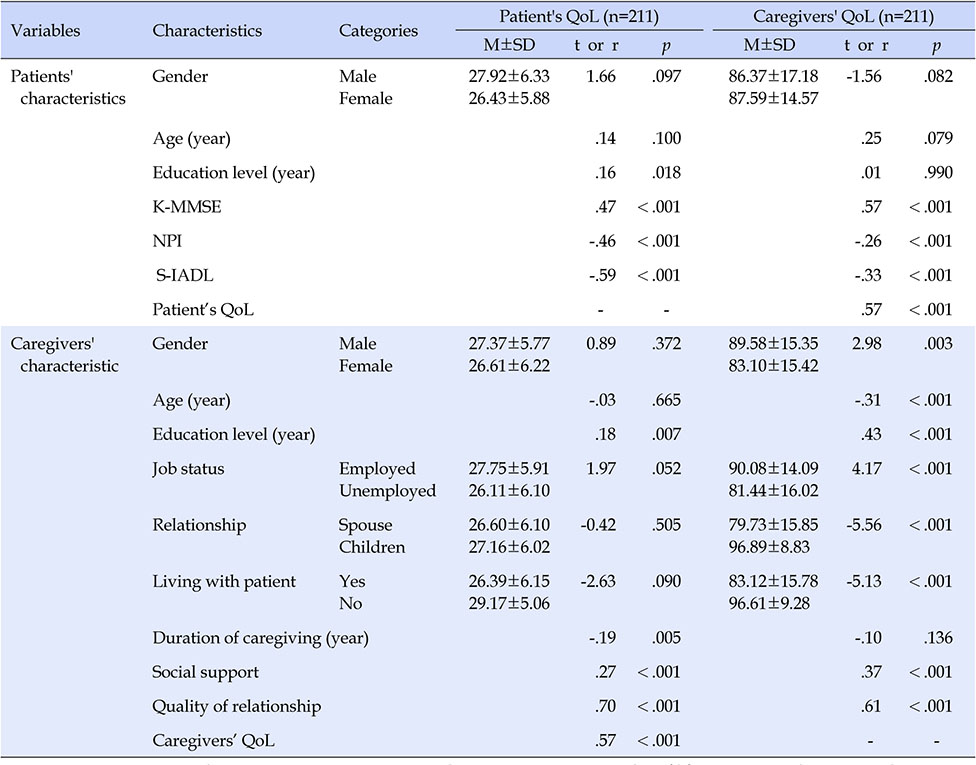Image resolution: width=976 pixels, height=765 pixels.
Task: Click the "Caregivers' characteristic" section label
Action: tap(64, 355)
